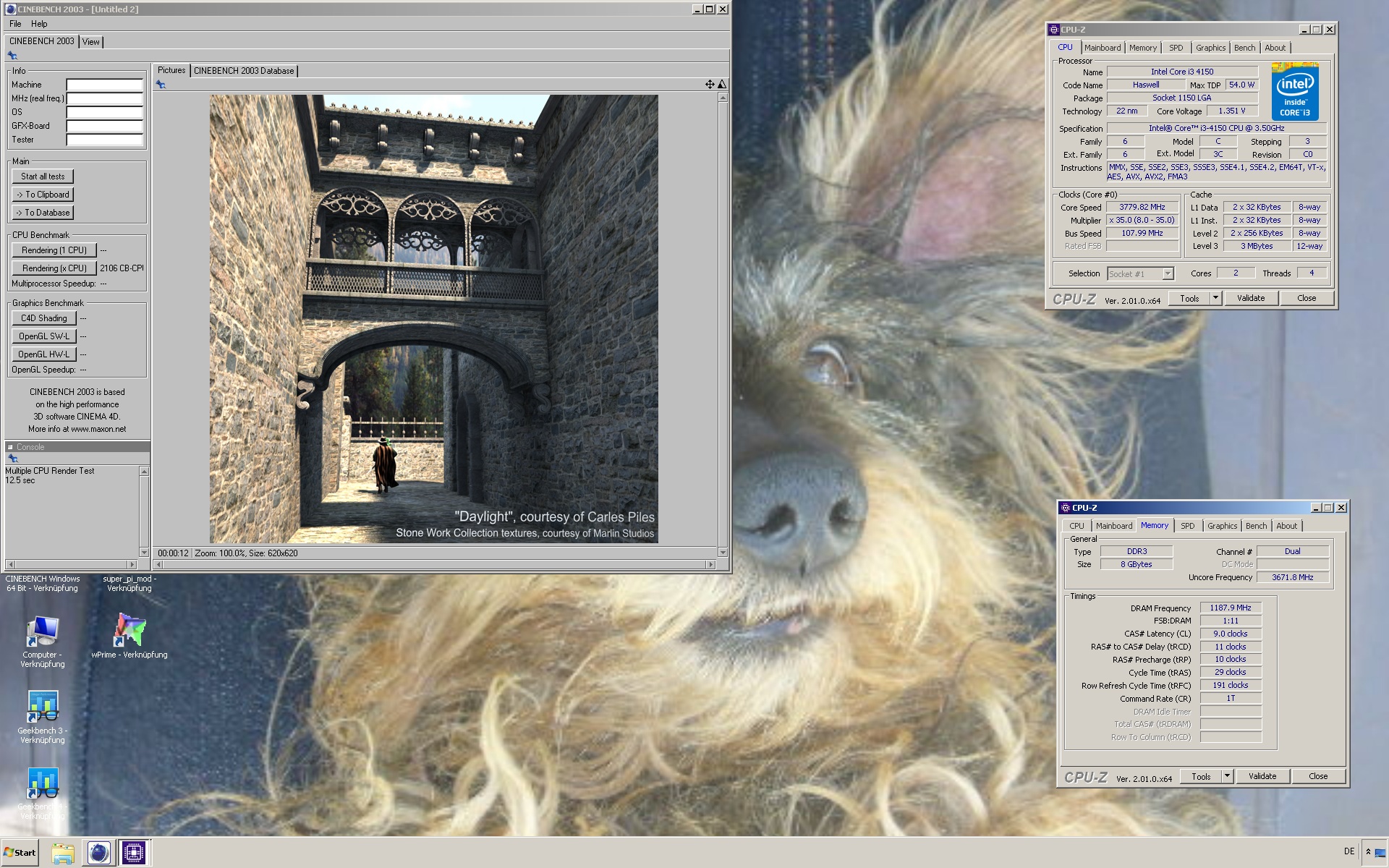Viewport: 1389px width, 868px height.
Task: Expand the Socket #1 selection dropdown
Action: 1168,273
